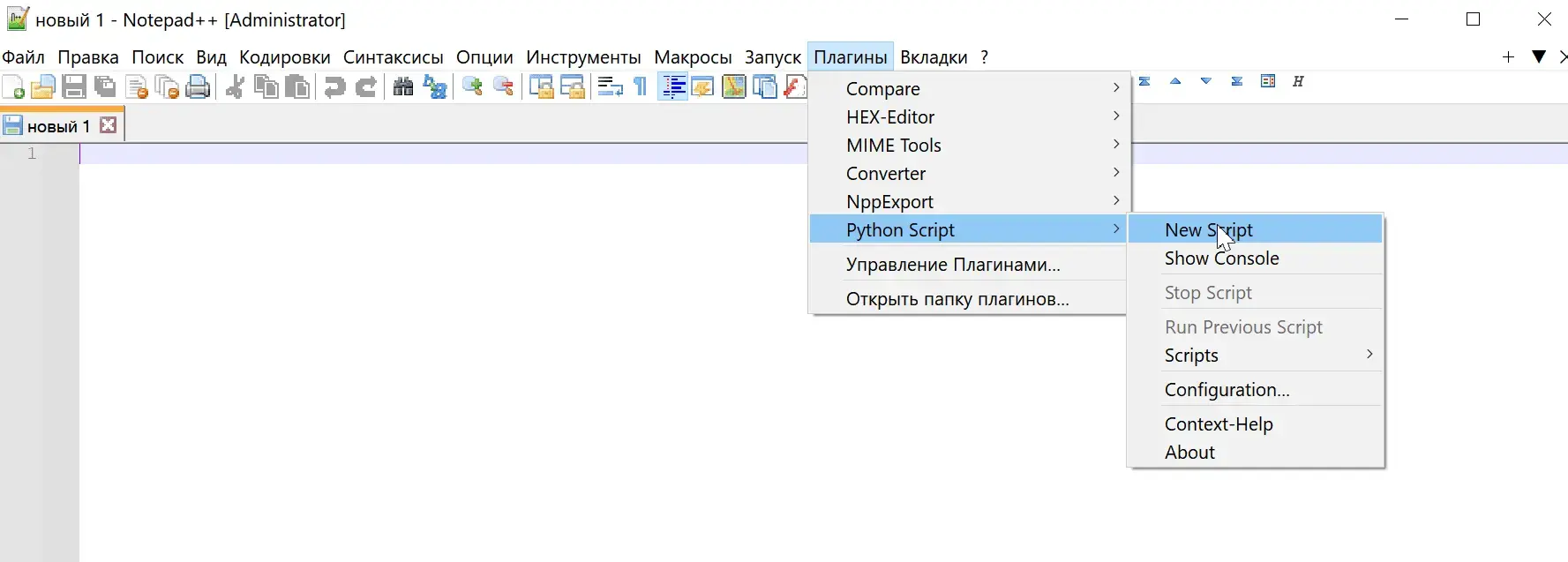Close the open Плагины menu
Screen dimensions: 1568x562
851,57
